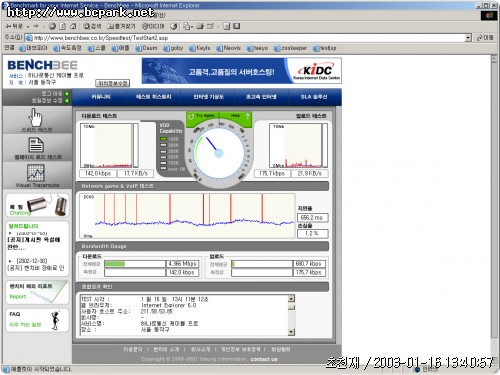Open the Speed Test hand pointer icon

36,117
